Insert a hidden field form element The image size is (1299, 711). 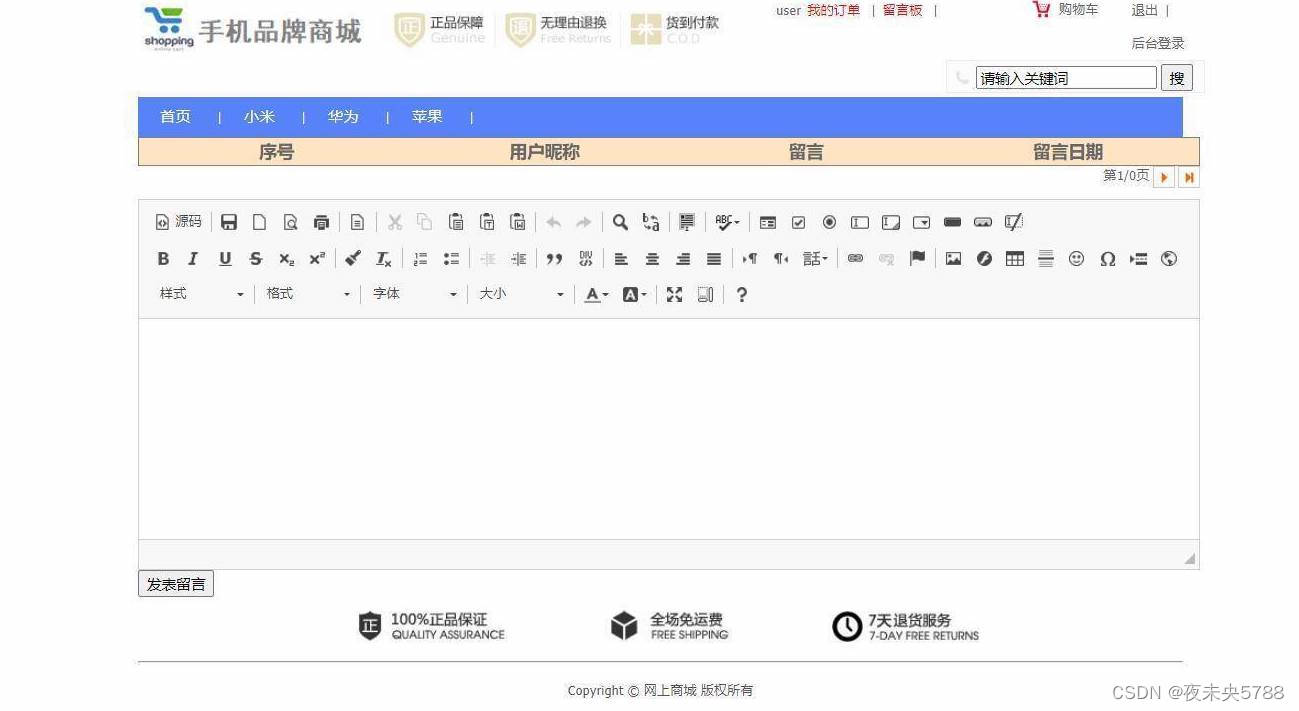pyautogui.click(x=1014, y=222)
